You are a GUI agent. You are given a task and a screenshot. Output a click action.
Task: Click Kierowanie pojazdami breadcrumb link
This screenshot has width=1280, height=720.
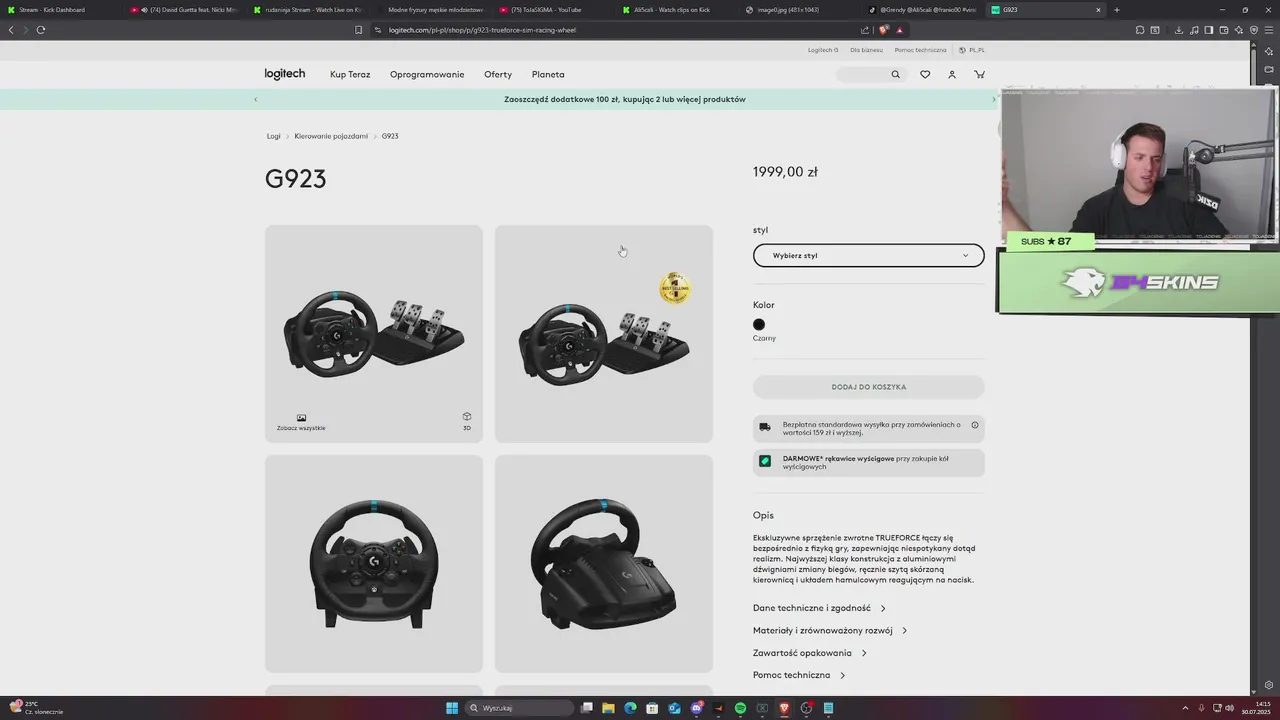point(331,136)
